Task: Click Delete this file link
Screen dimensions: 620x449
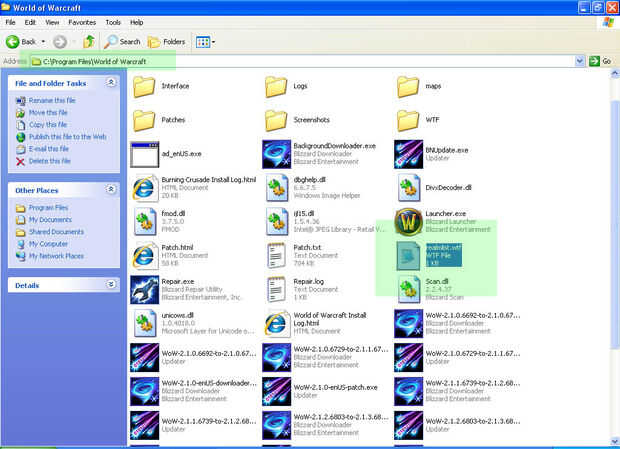Action: coord(49,161)
